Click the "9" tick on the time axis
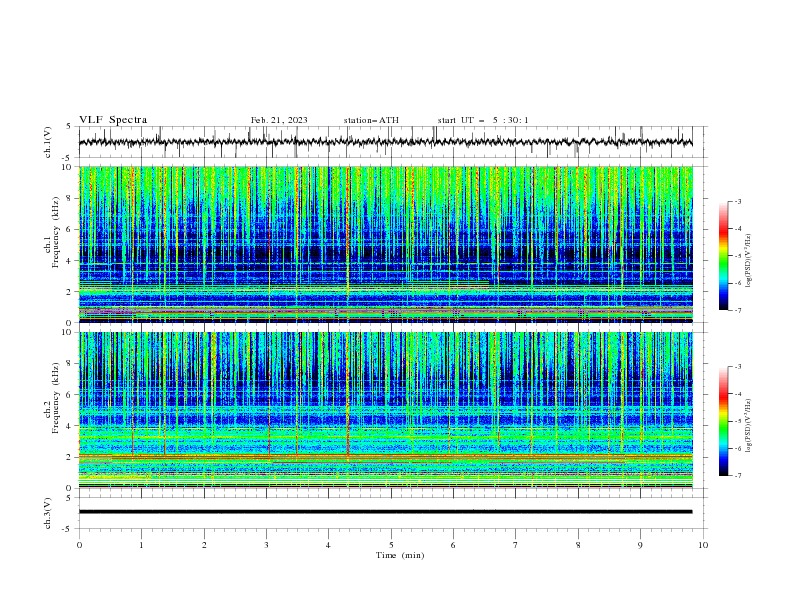This screenshot has width=792, height=612. point(640,545)
